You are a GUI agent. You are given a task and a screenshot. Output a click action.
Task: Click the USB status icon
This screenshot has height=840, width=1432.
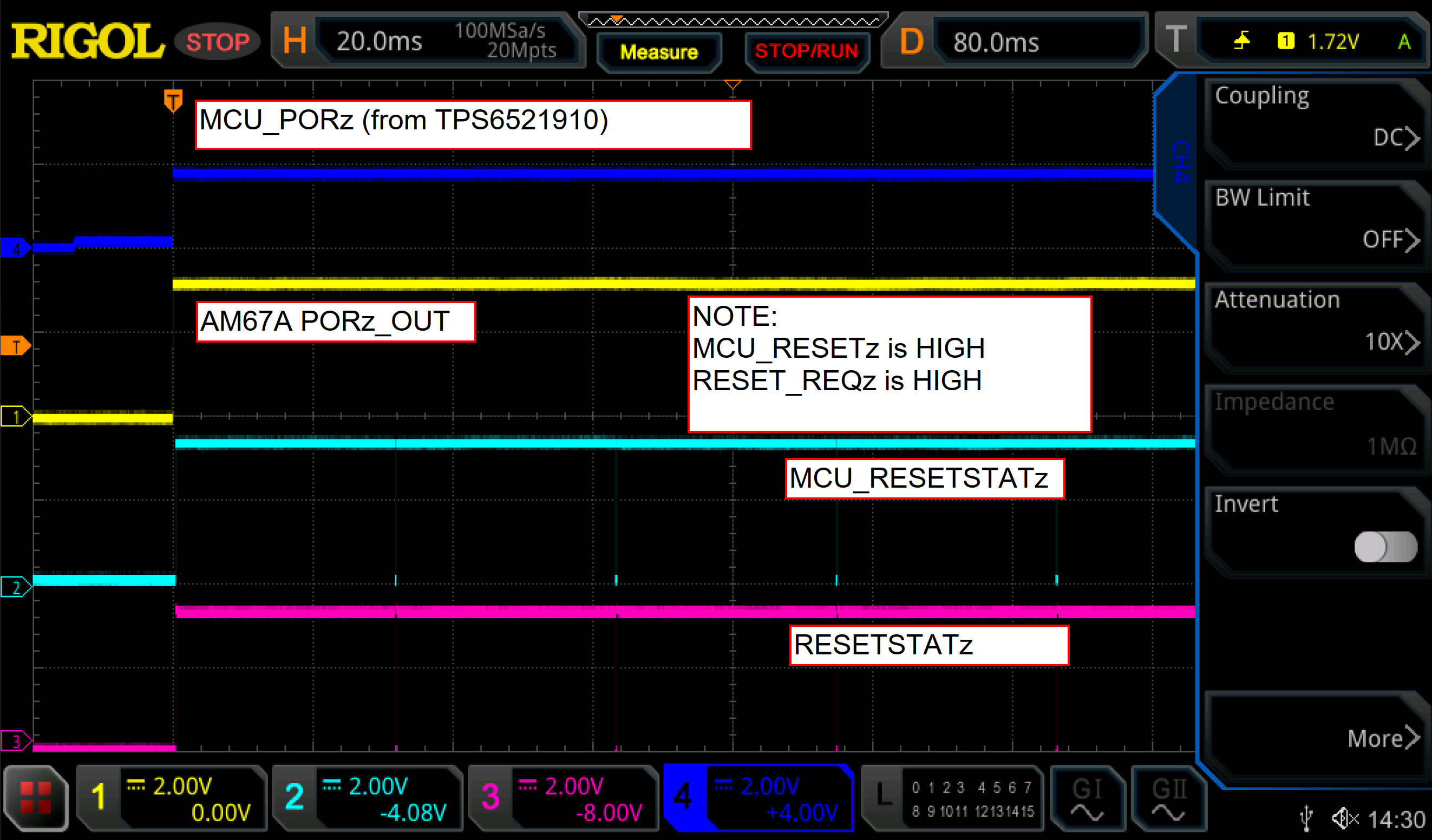(x=1306, y=818)
